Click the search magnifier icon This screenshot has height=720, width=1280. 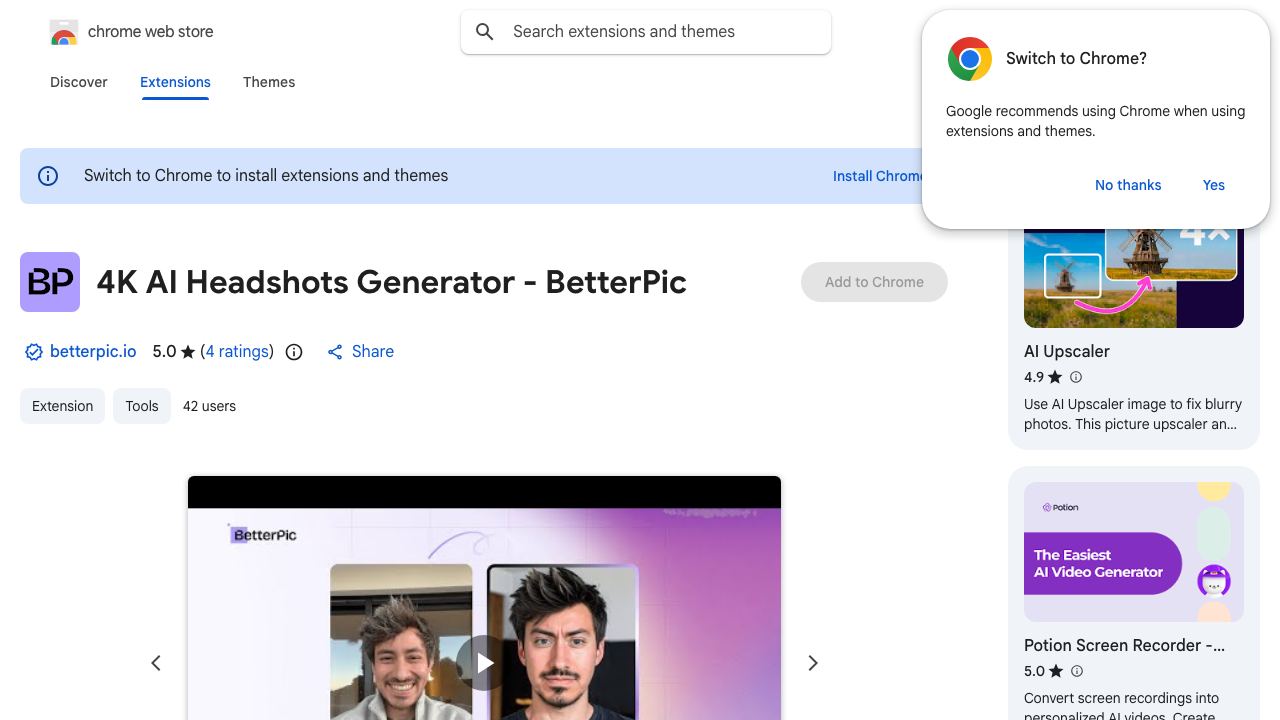click(485, 32)
